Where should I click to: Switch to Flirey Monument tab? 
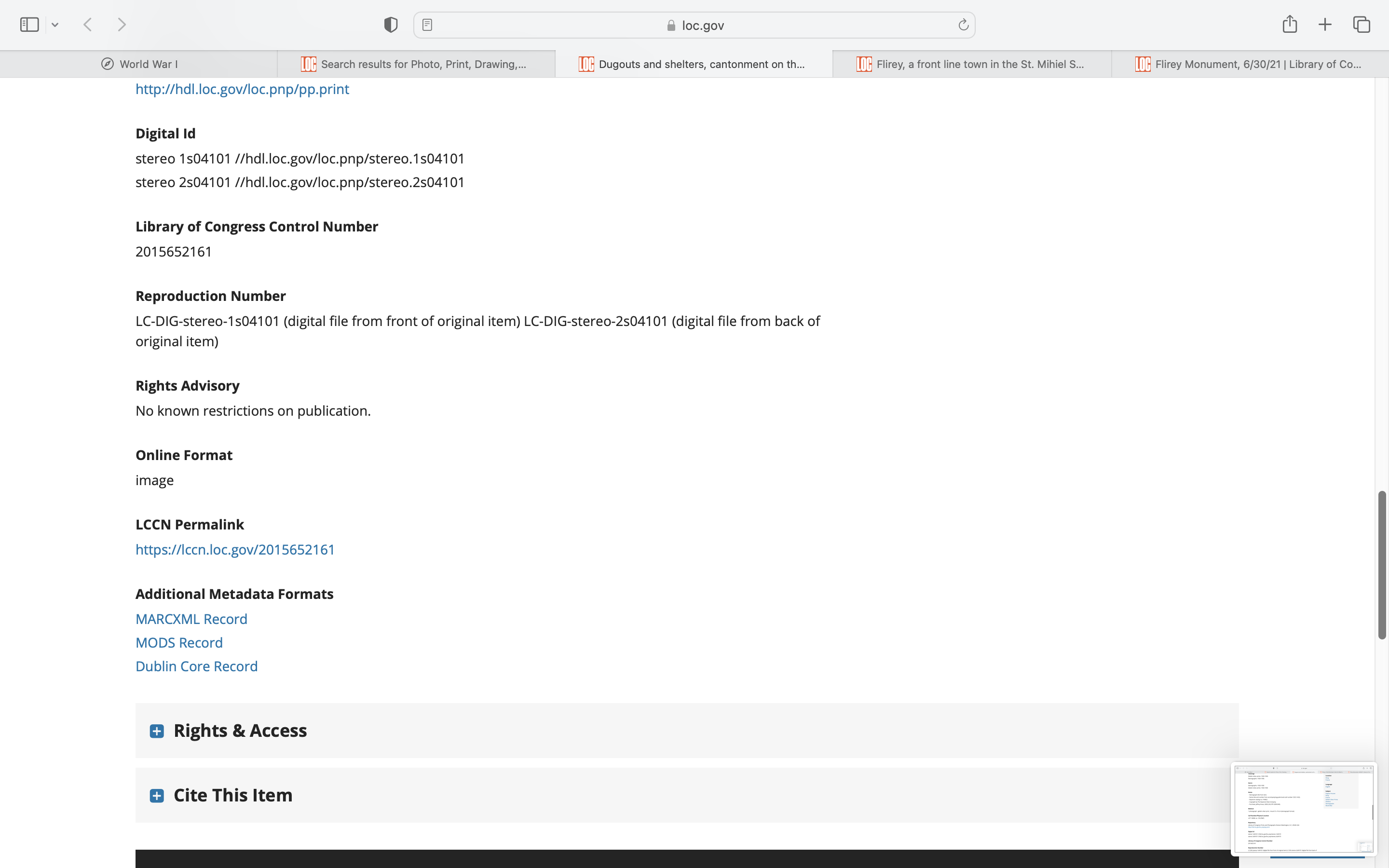coord(1249,64)
